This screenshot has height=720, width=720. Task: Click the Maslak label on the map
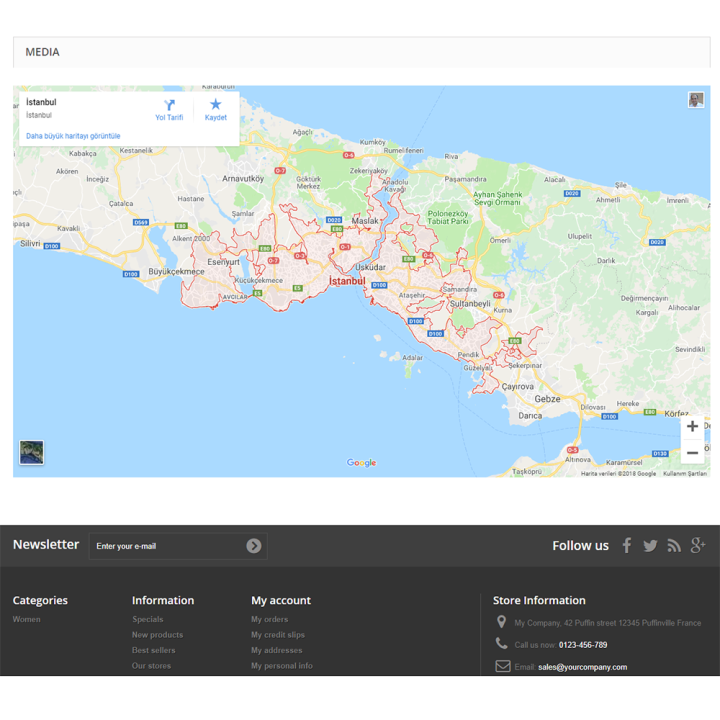click(365, 221)
